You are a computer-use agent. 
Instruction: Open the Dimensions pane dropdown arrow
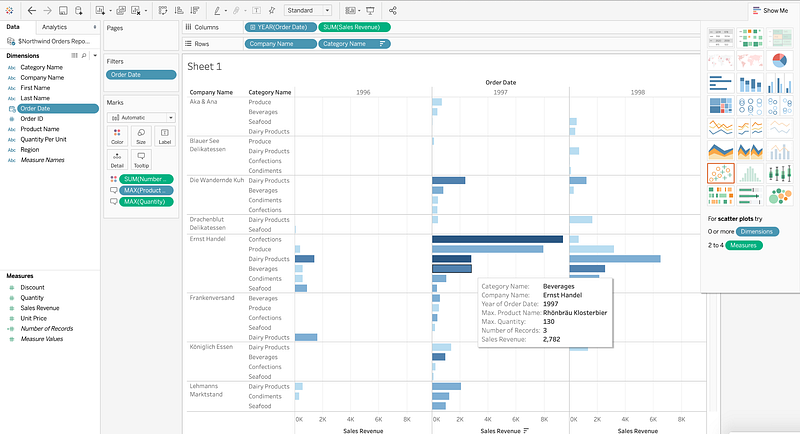tap(95, 56)
